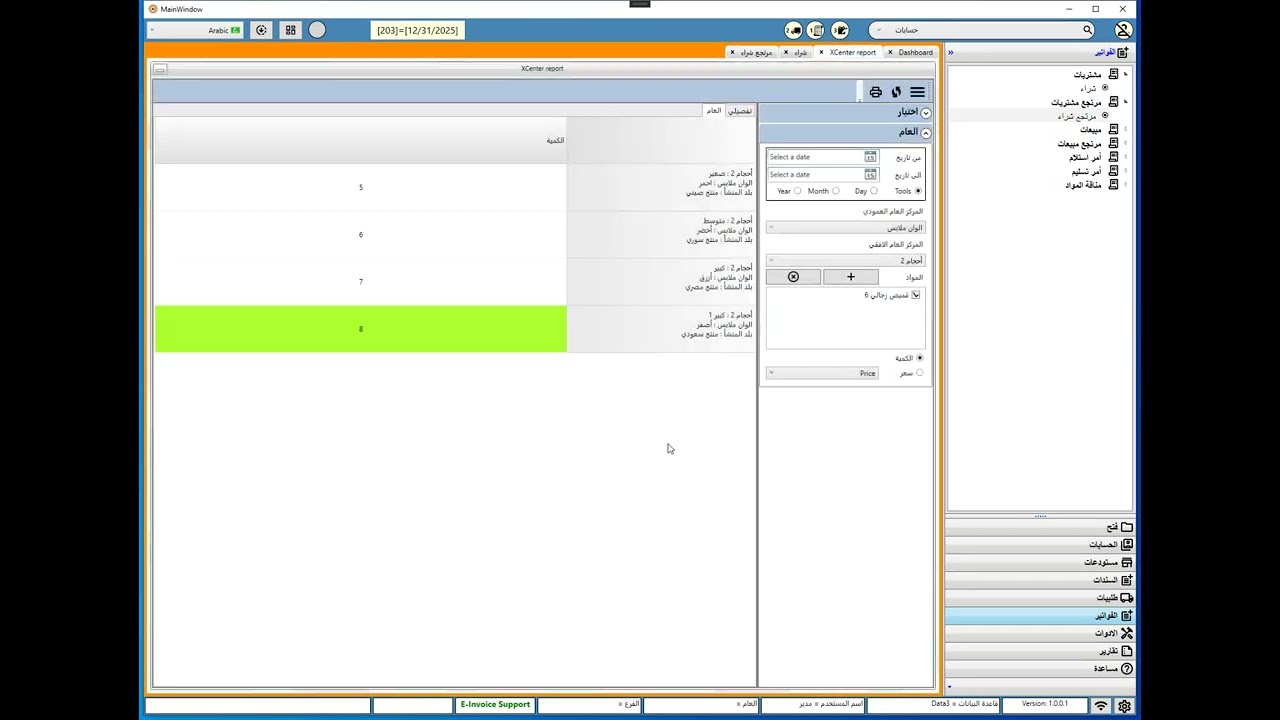Switch to the مرتجع شراء tab
Screen dimensions: 1280x720
(756, 52)
